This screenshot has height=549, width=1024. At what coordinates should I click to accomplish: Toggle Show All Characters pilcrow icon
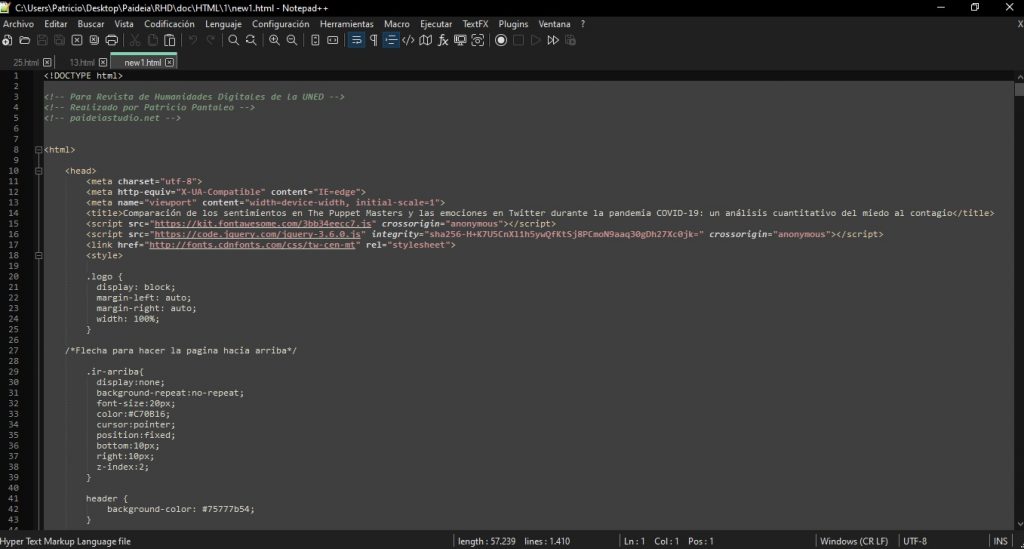coord(374,40)
